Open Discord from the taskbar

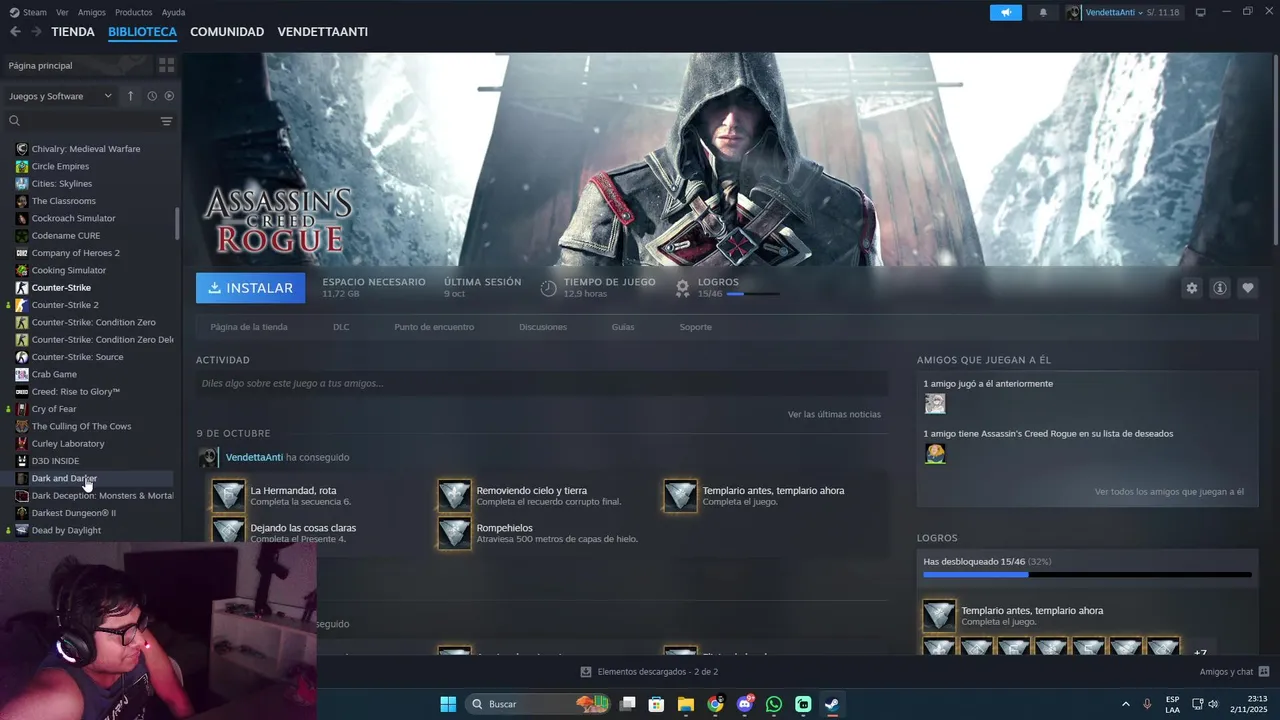click(x=745, y=704)
